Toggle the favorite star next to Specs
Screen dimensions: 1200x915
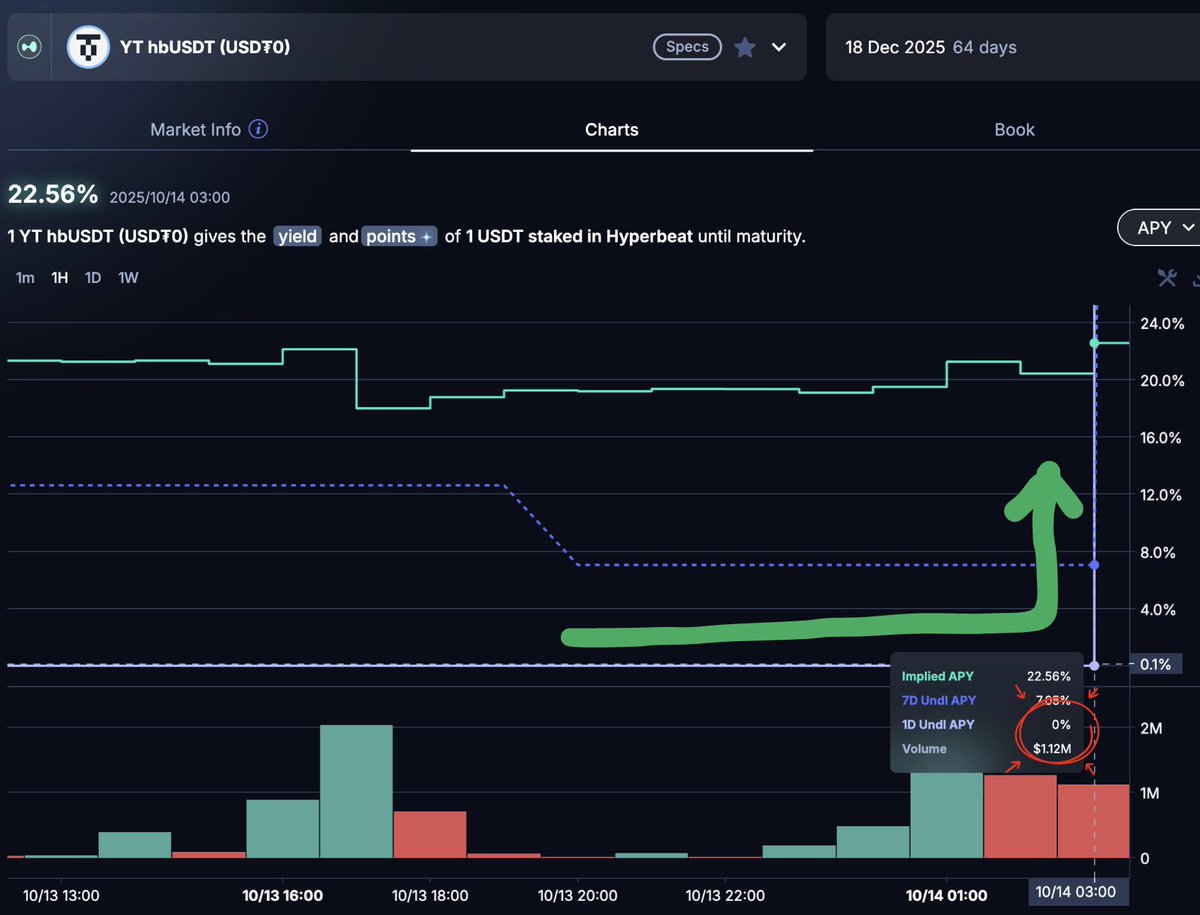[745, 46]
